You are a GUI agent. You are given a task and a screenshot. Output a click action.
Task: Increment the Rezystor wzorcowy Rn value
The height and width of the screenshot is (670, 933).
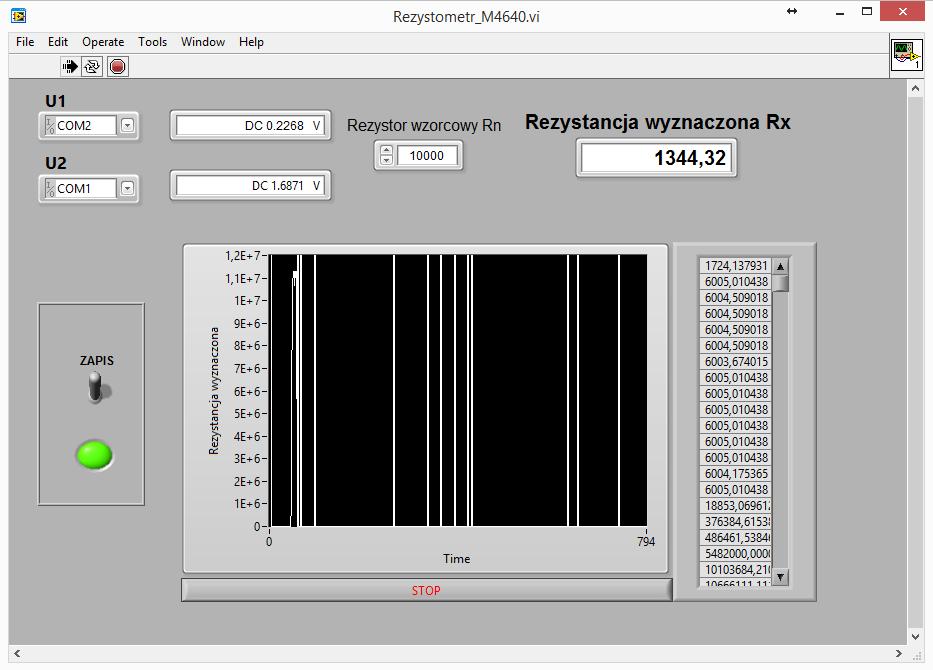click(386, 151)
